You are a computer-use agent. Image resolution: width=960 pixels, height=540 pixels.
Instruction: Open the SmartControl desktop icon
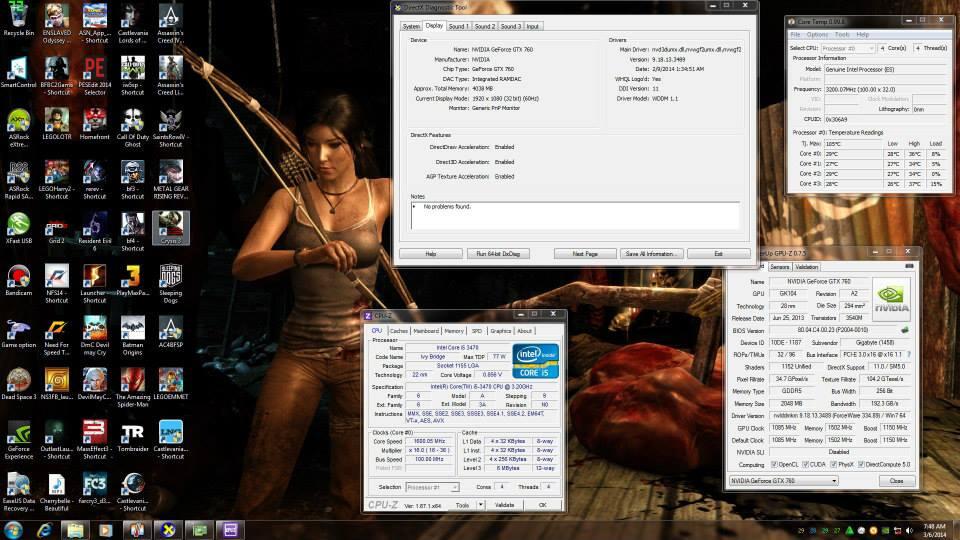pyautogui.click(x=18, y=73)
